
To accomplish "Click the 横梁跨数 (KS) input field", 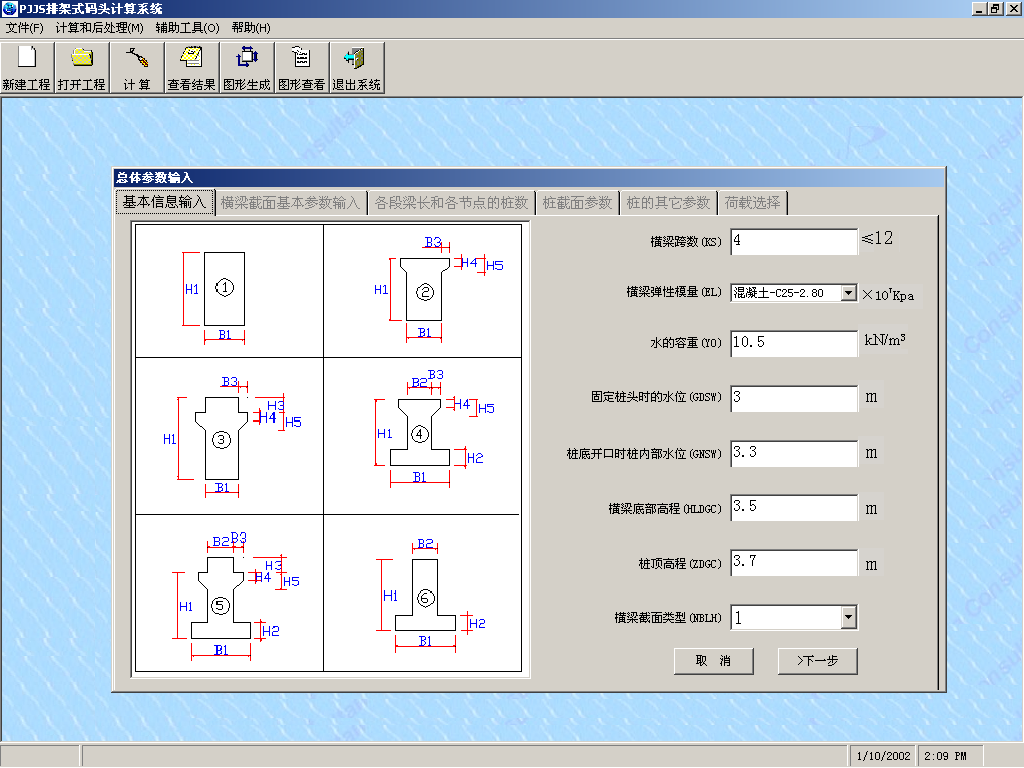I will point(793,241).
